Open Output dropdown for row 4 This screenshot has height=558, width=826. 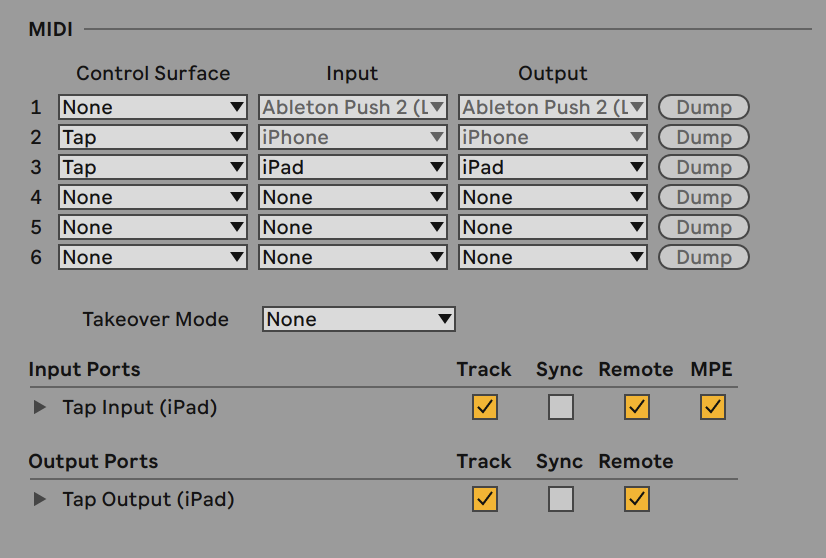coord(553,198)
